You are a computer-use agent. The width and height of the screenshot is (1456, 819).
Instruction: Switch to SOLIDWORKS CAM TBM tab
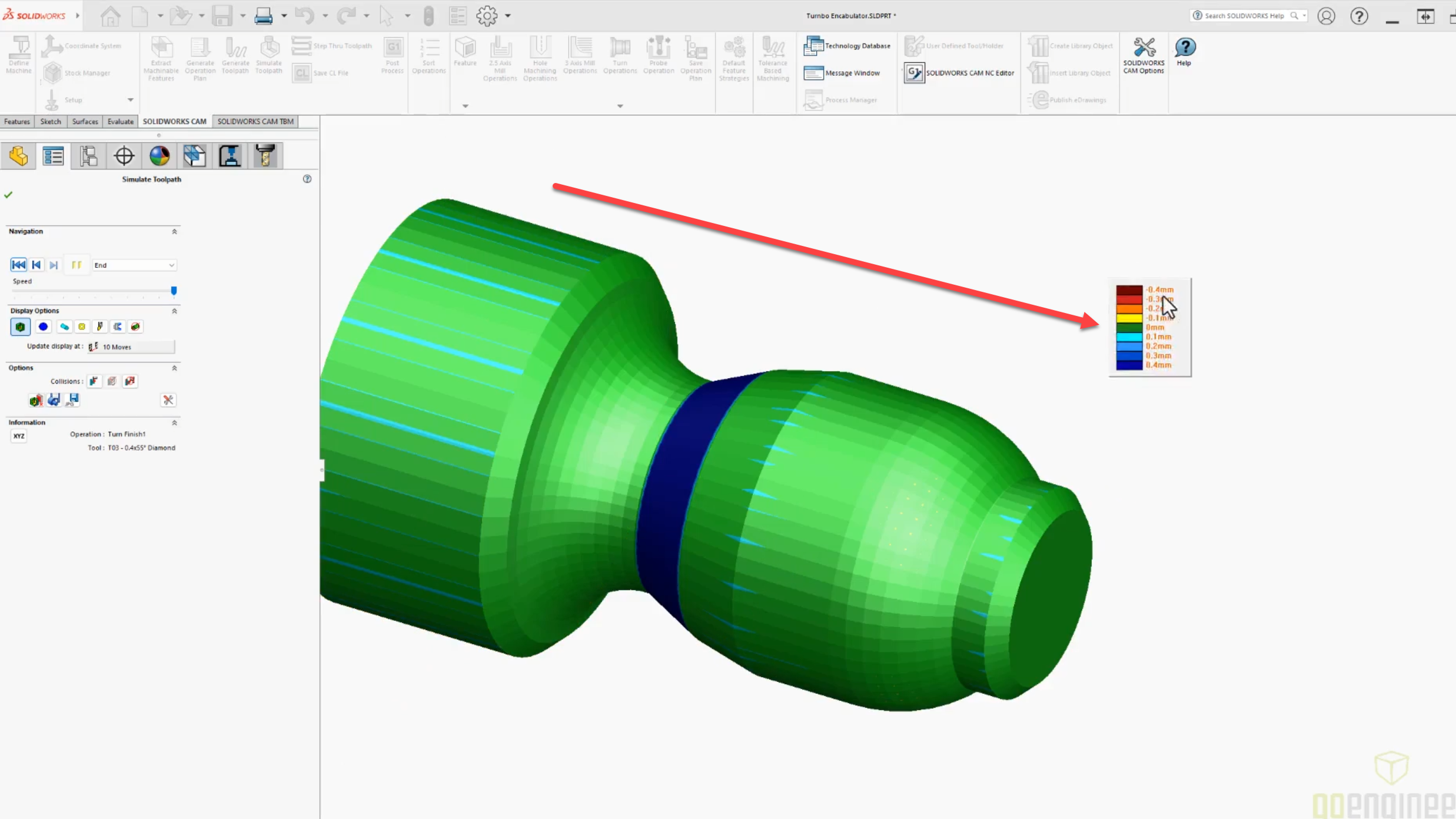(x=255, y=122)
